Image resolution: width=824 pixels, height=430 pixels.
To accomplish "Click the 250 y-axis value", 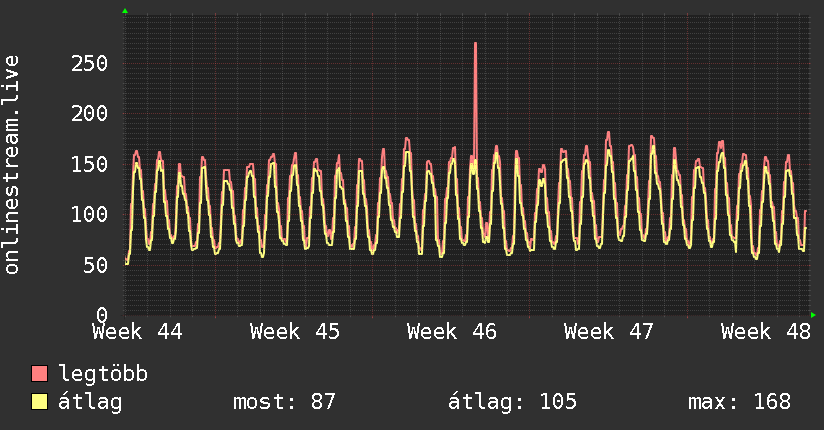I will pyautogui.click(x=89, y=64).
